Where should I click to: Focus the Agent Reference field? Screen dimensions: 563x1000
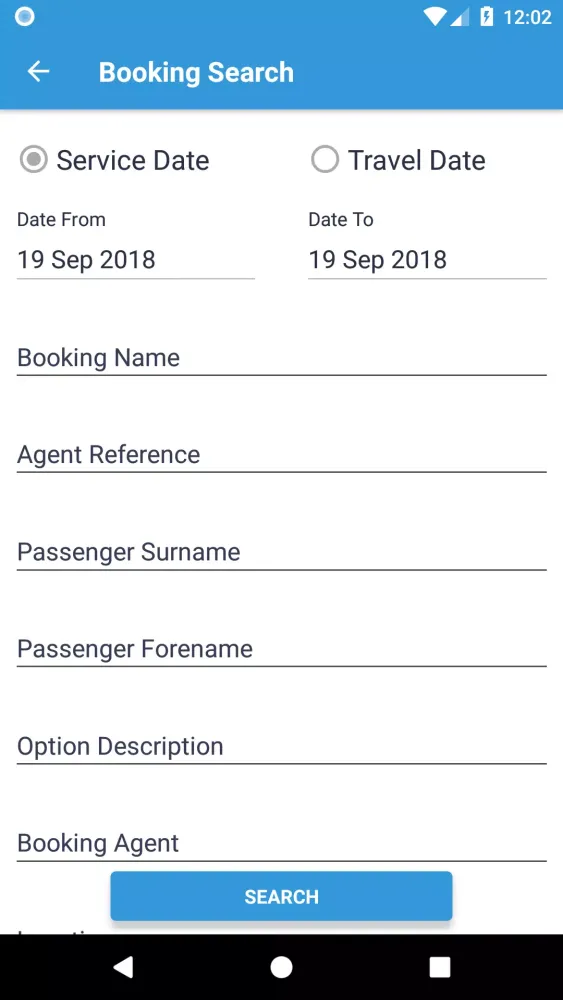281,455
